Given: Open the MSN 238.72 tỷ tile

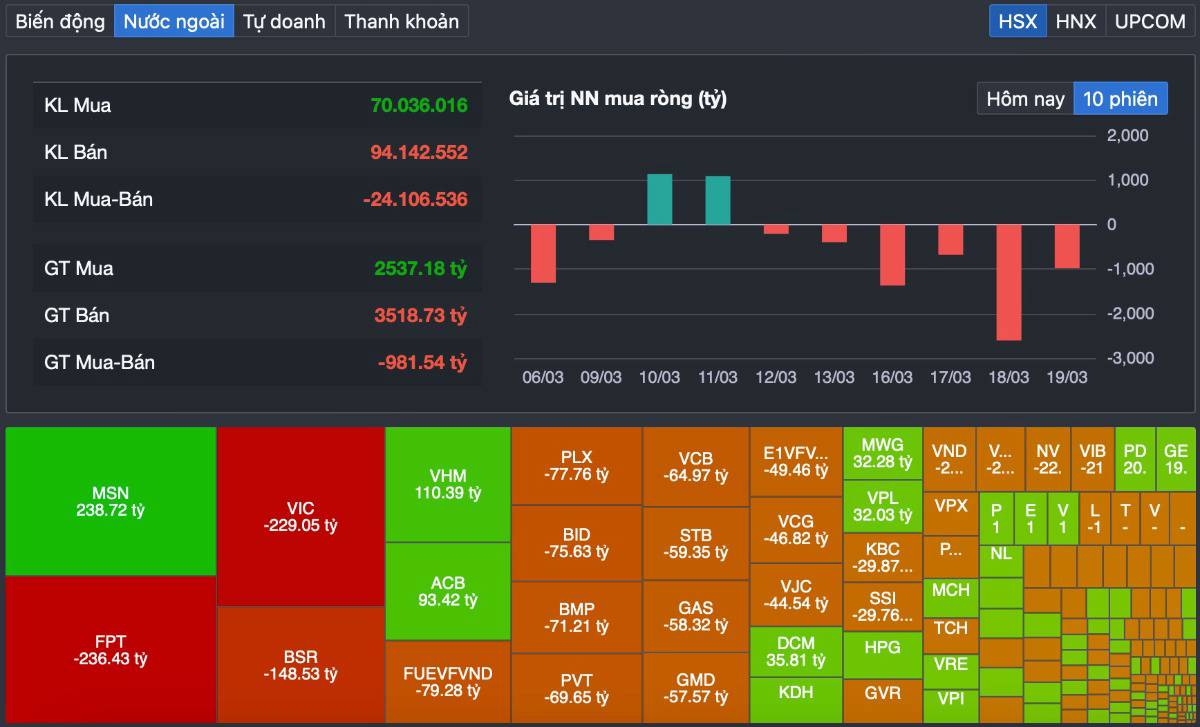Looking at the screenshot, I should coord(111,502).
